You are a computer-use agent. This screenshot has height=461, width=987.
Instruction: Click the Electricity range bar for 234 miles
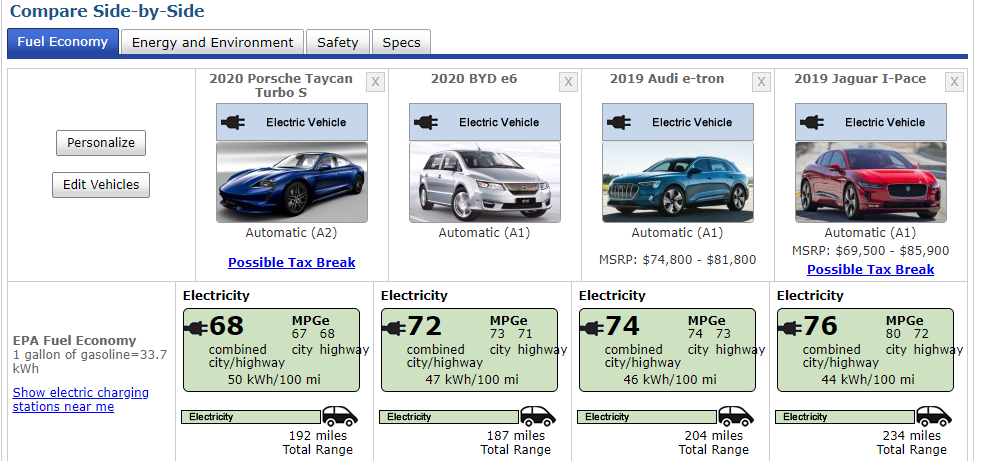click(845, 417)
